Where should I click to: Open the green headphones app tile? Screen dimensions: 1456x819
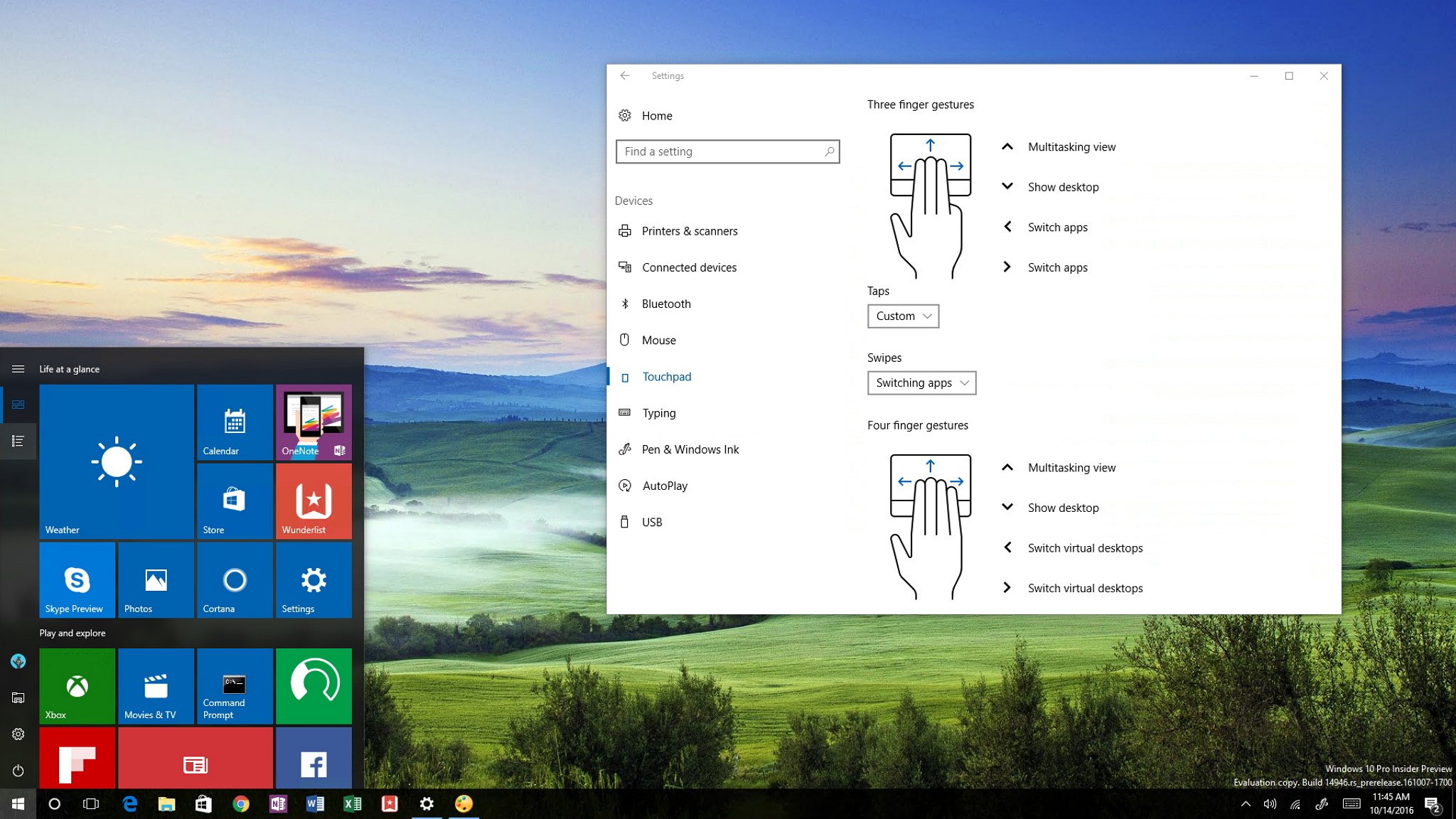[314, 686]
